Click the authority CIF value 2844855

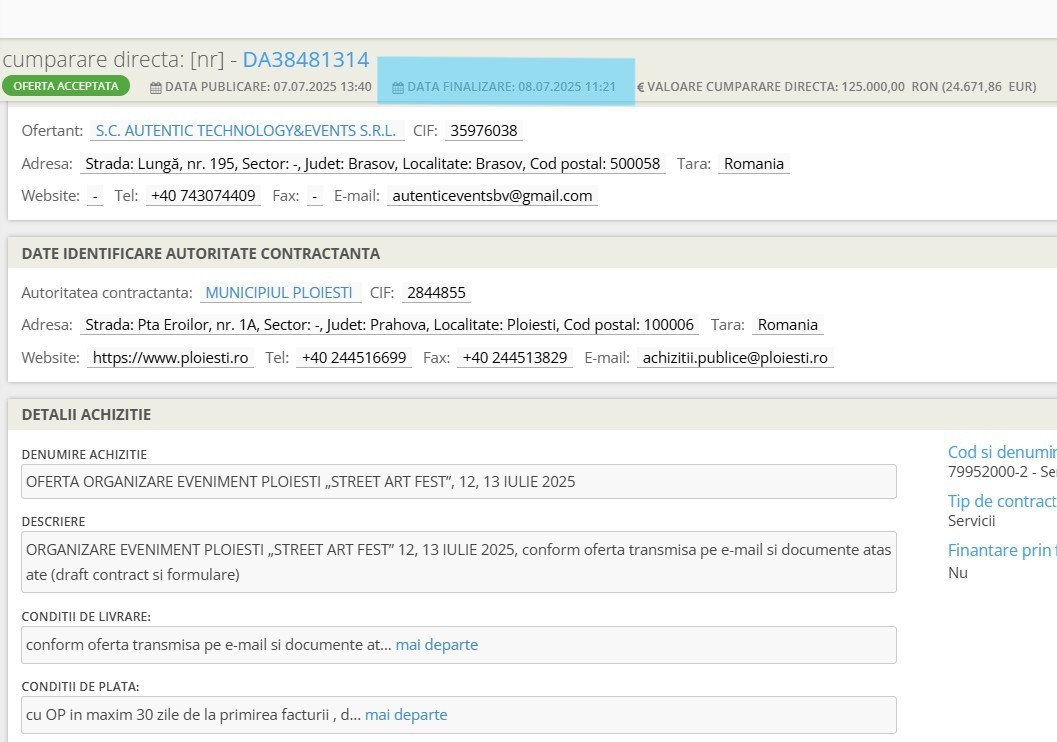point(435,293)
